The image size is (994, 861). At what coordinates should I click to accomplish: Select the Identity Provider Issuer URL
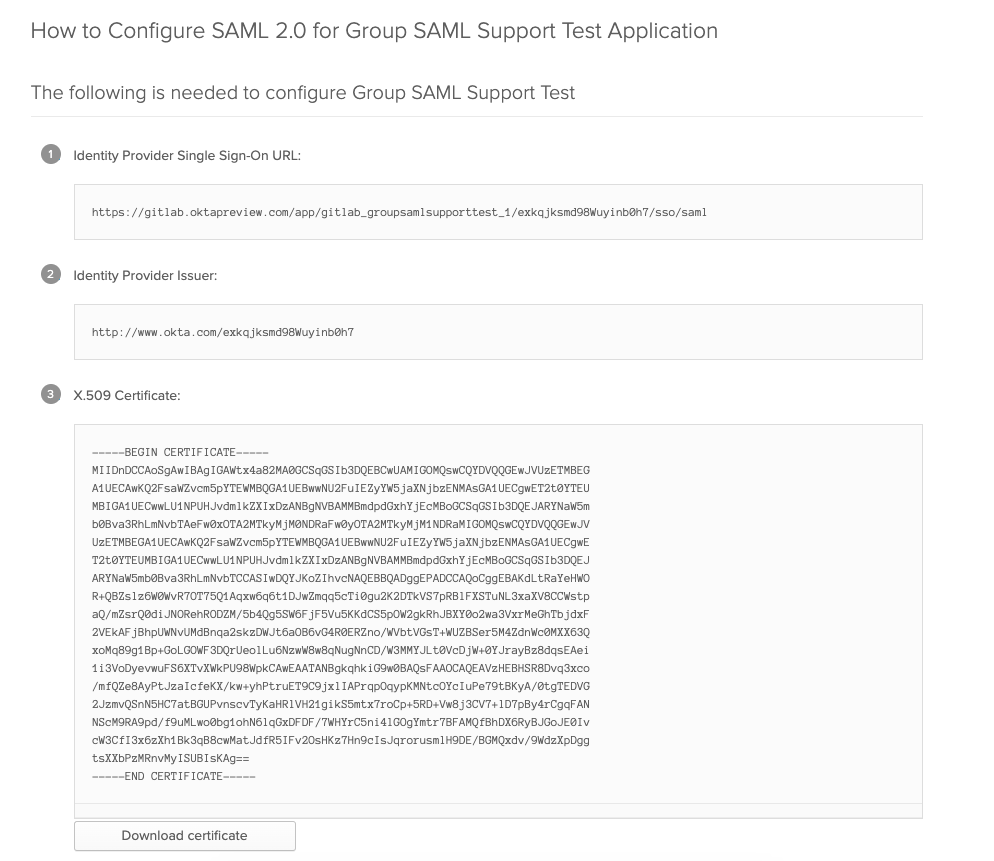click(x=224, y=332)
